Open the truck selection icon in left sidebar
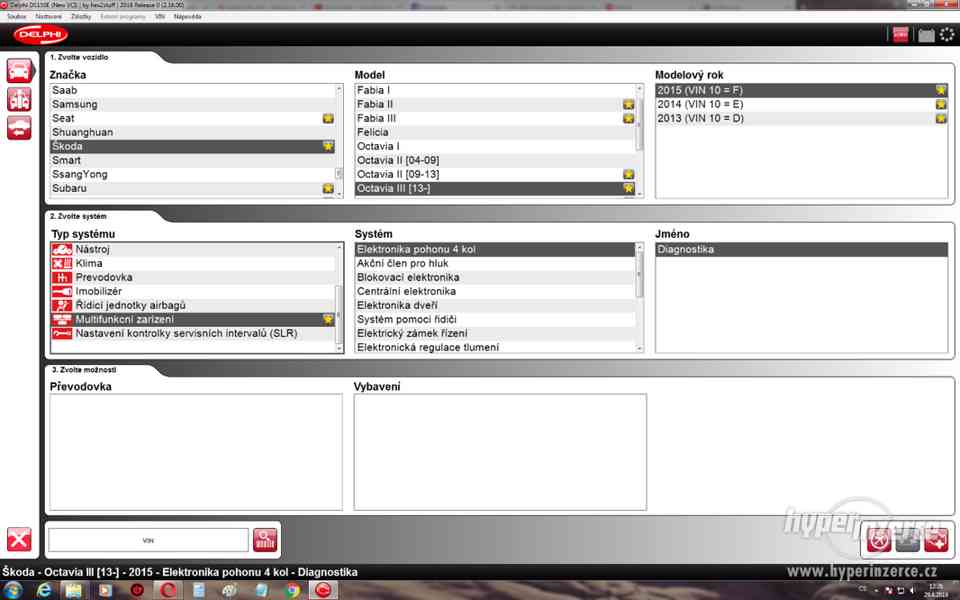Image resolution: width=960 pixels, height=600 pixels. coord(19,99)
